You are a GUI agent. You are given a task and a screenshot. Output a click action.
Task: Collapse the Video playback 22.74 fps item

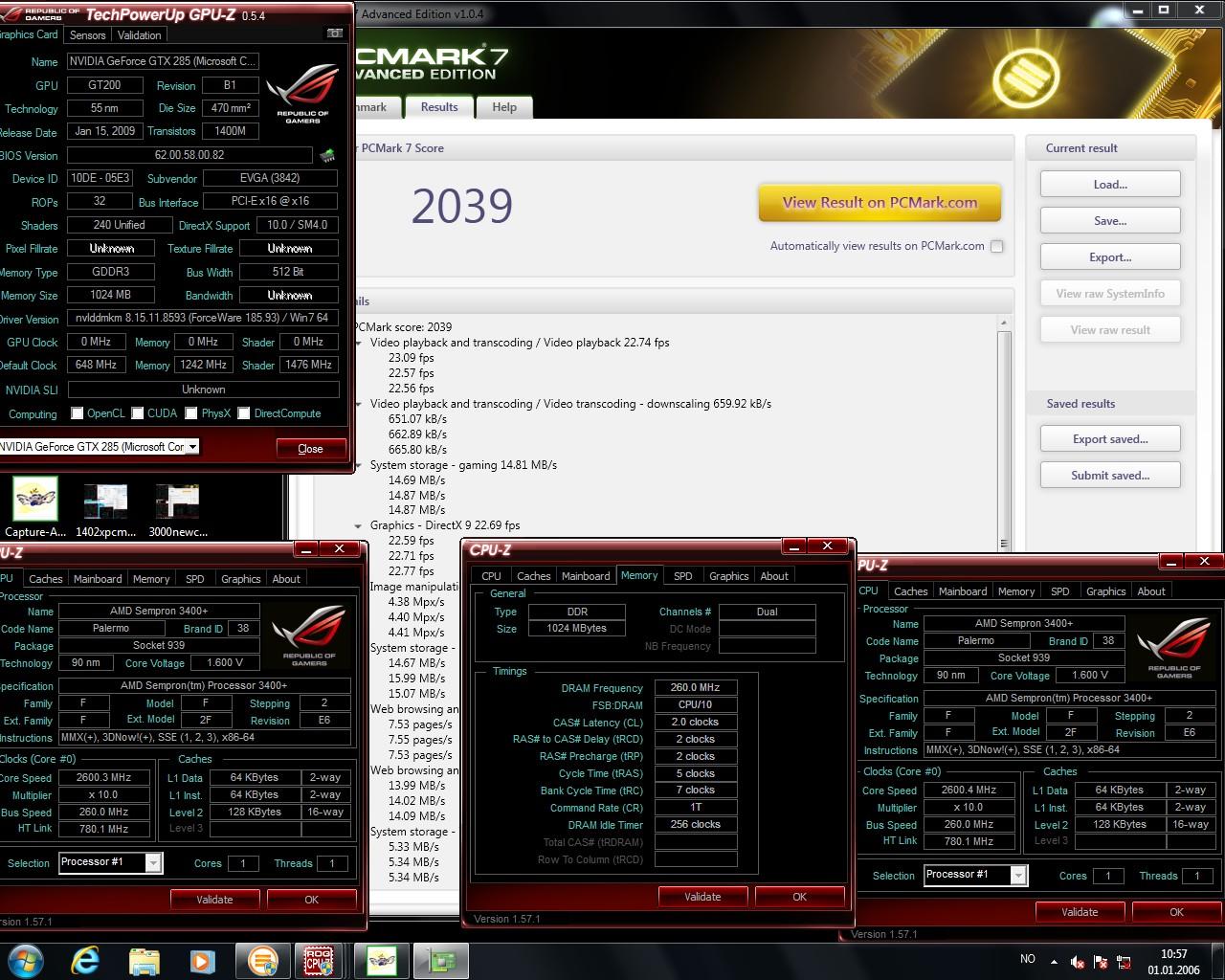[359, 343]
